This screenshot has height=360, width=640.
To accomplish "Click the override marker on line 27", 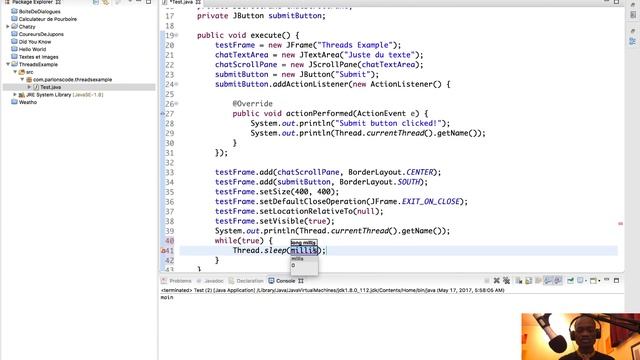I will [163, 113].
